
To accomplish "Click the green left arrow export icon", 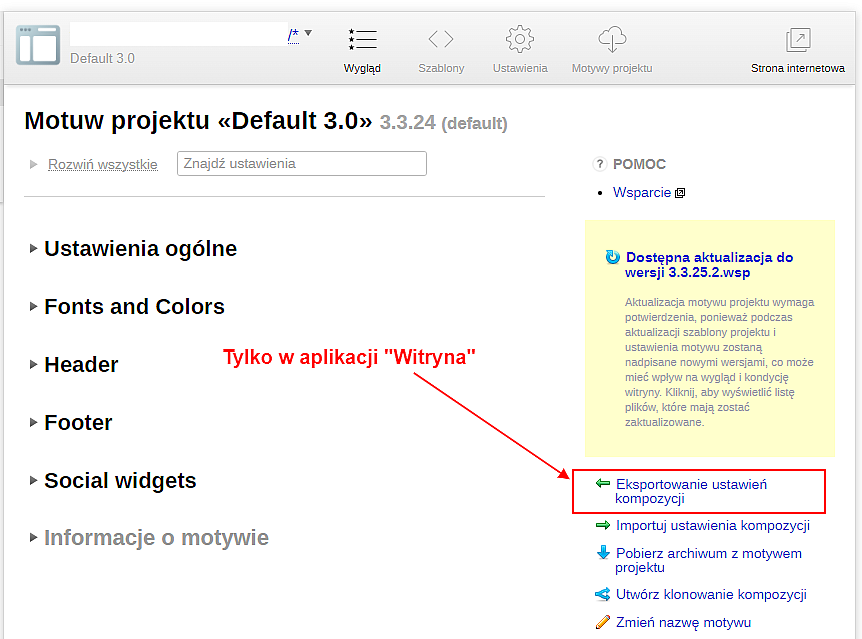I will tap(603, 483).
